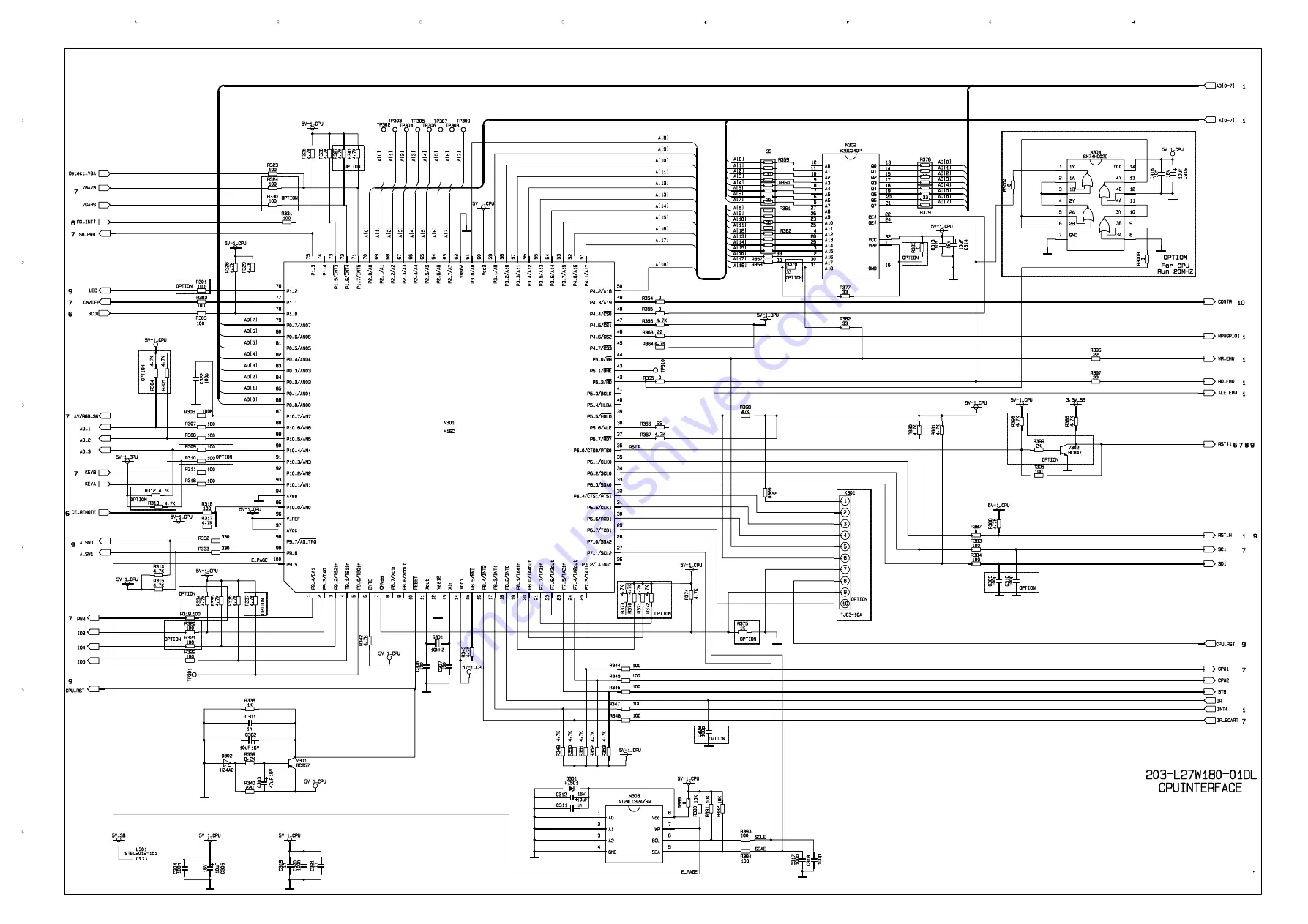
Task: Click the TP302 test point label
Action: coord(384,125)
